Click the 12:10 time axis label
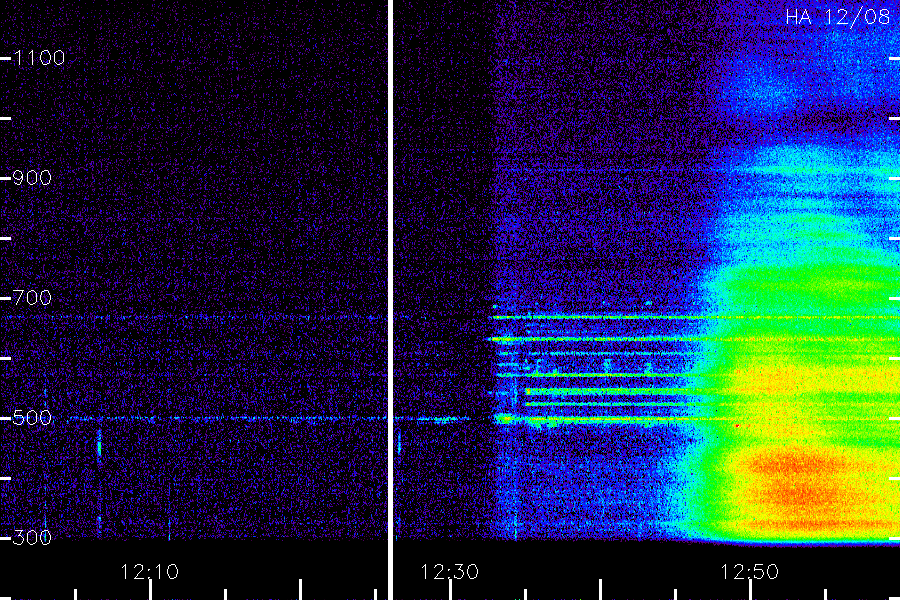The width and height of the screenshot is (900, 600). point(150,572)
